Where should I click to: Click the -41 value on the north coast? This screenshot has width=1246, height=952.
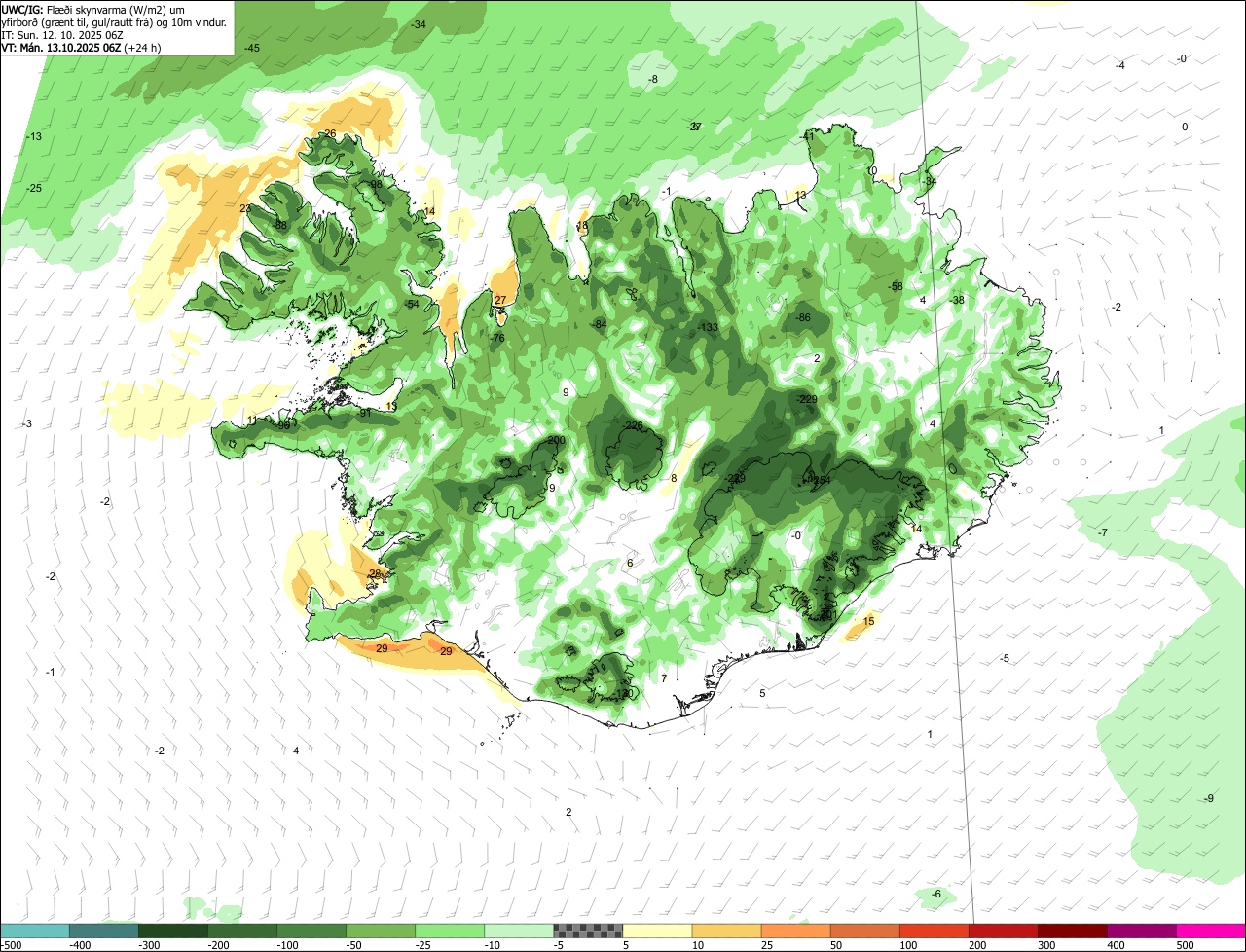pos(807,137)
